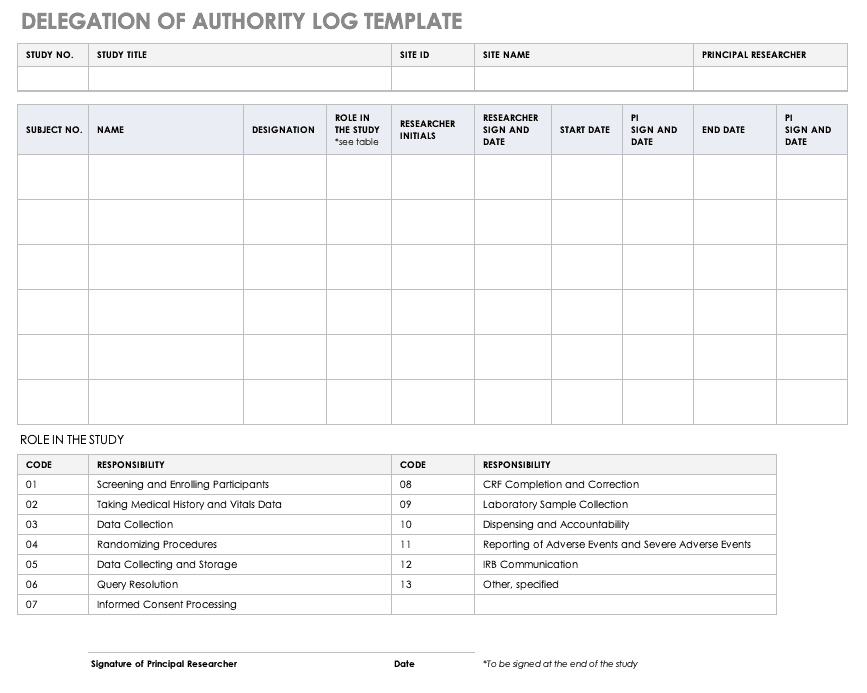Click first row cell under Name column
Image resolution: width=867 pixels, height=693 pixels.
166,177
